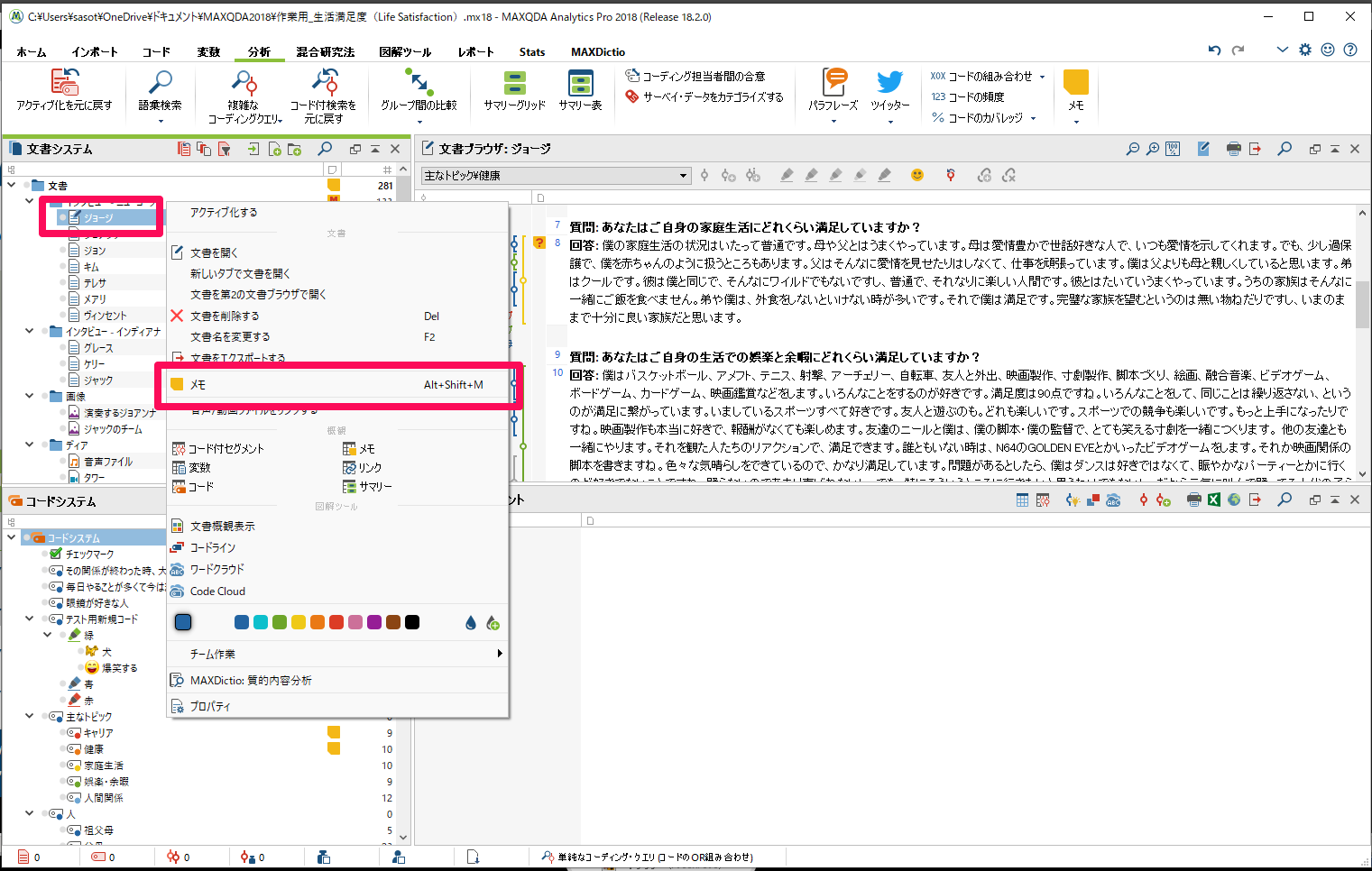Open コード付セグメント overview in context menu

tap(218, 448)
